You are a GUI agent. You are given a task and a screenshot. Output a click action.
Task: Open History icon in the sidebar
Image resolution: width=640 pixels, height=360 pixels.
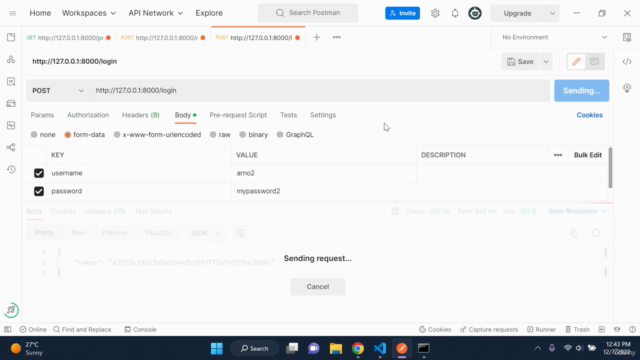(11, 169)
